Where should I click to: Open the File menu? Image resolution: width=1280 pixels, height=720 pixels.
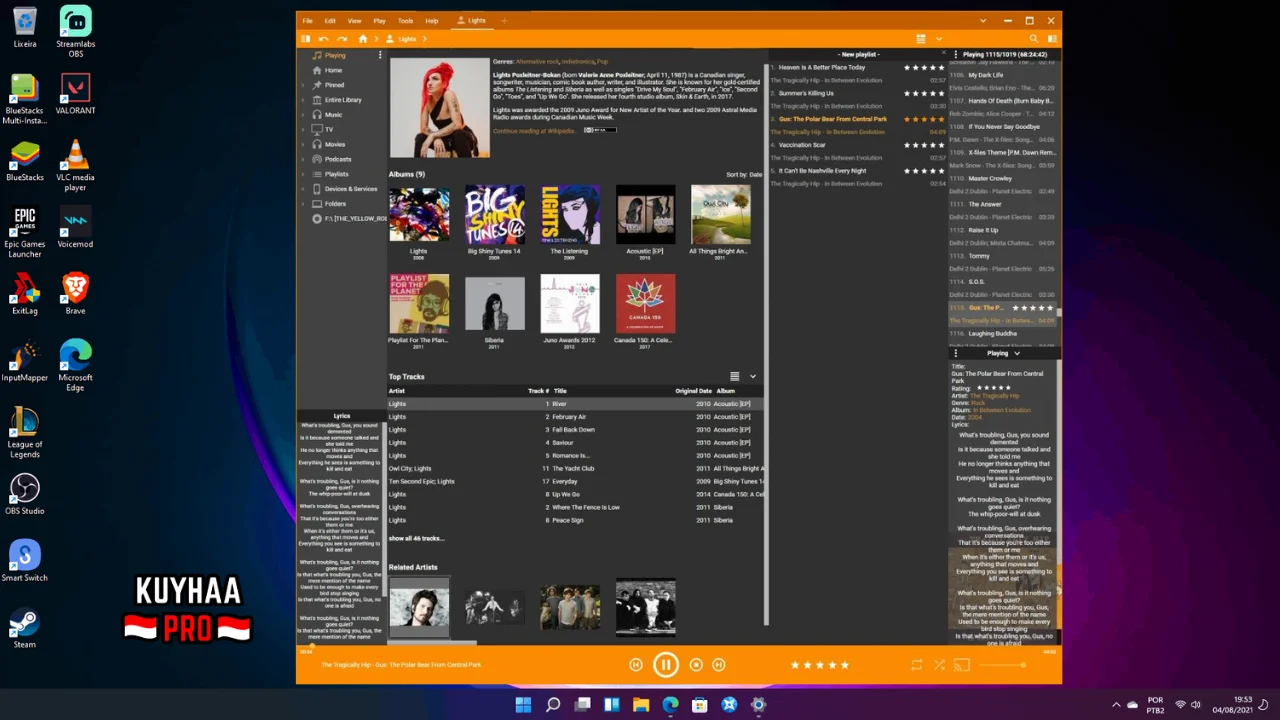307,20
